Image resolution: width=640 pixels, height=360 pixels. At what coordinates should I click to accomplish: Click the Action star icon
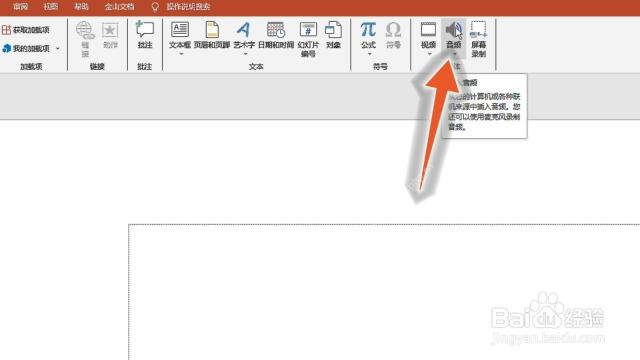[110, 31]
